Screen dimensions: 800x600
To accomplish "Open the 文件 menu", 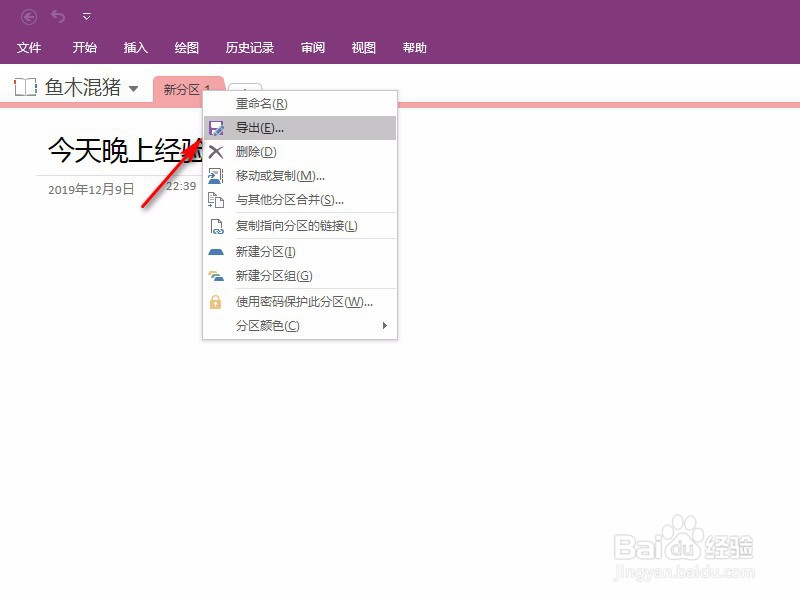I will [29, 48].
